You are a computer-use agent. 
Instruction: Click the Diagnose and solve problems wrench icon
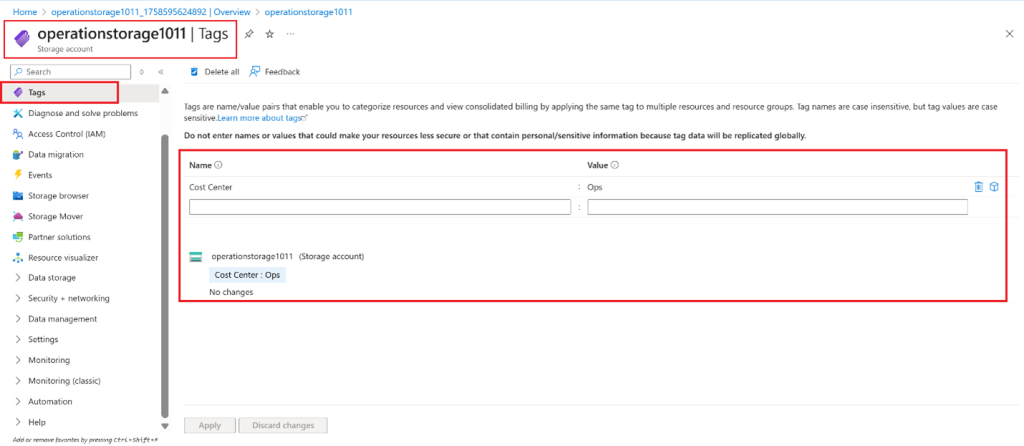click(18, 114)
